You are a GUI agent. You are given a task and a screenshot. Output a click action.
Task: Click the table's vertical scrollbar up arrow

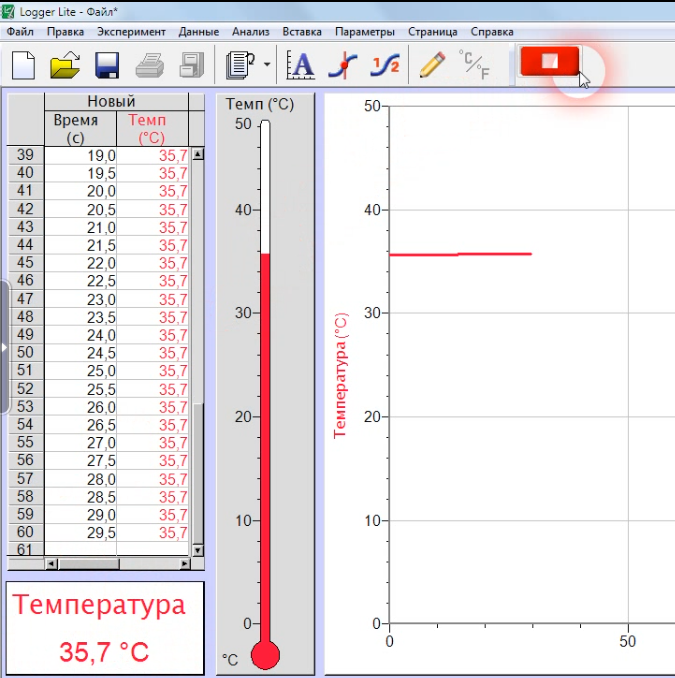[x=197, y=155]
